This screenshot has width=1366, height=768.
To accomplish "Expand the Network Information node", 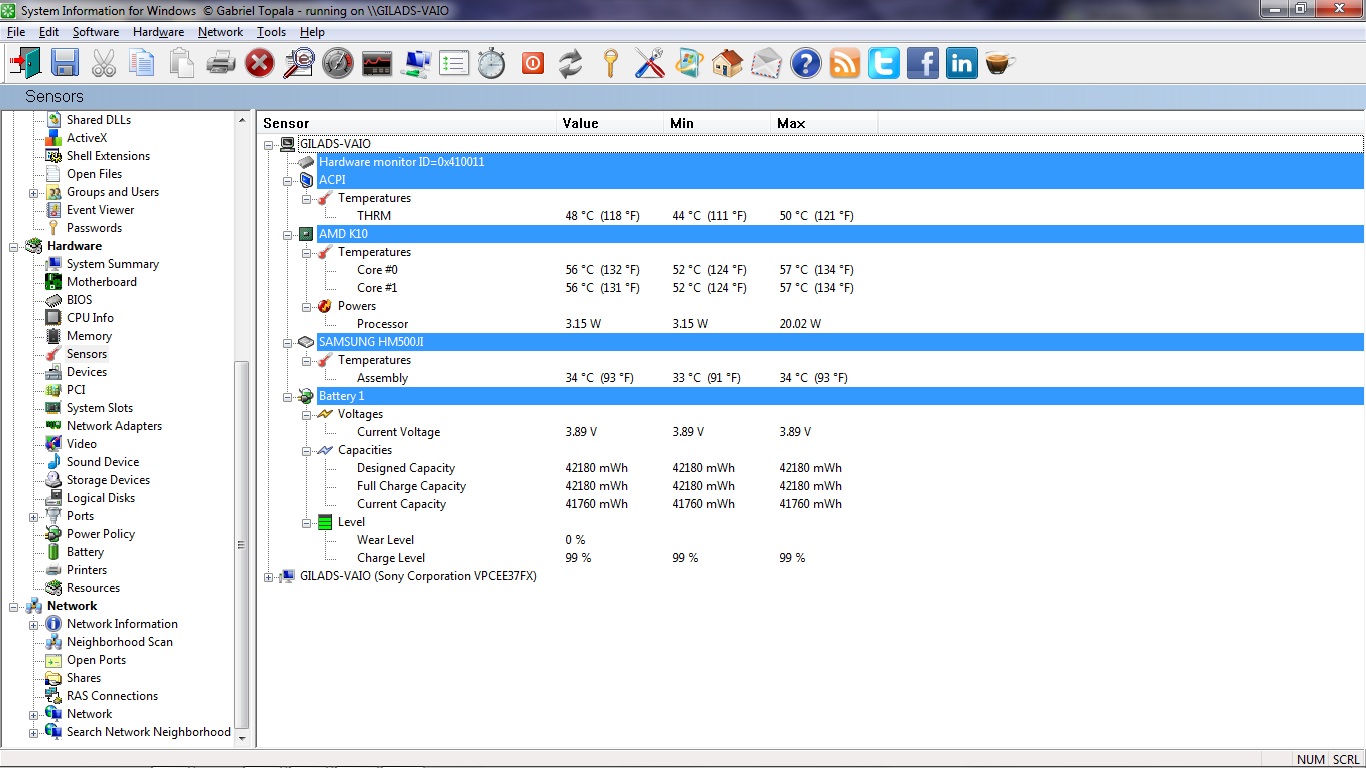I will [33, 624].
